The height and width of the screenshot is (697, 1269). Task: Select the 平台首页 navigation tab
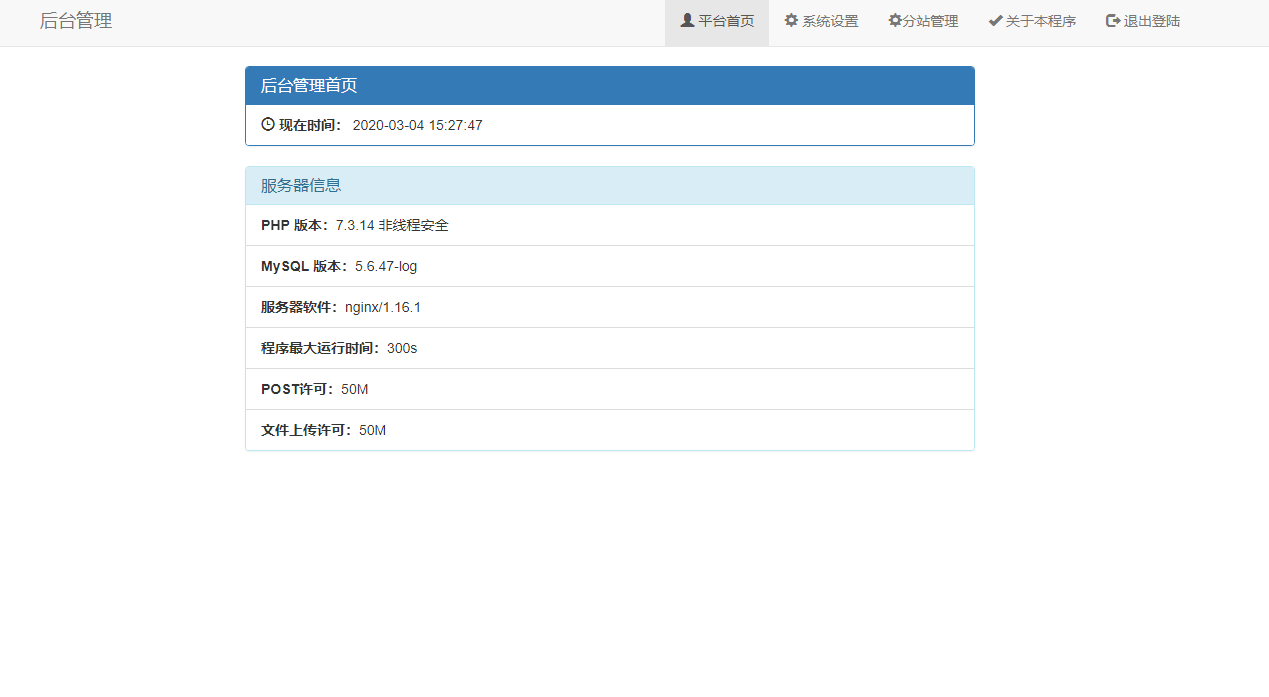pyautogui.click(x=722, y=21)
